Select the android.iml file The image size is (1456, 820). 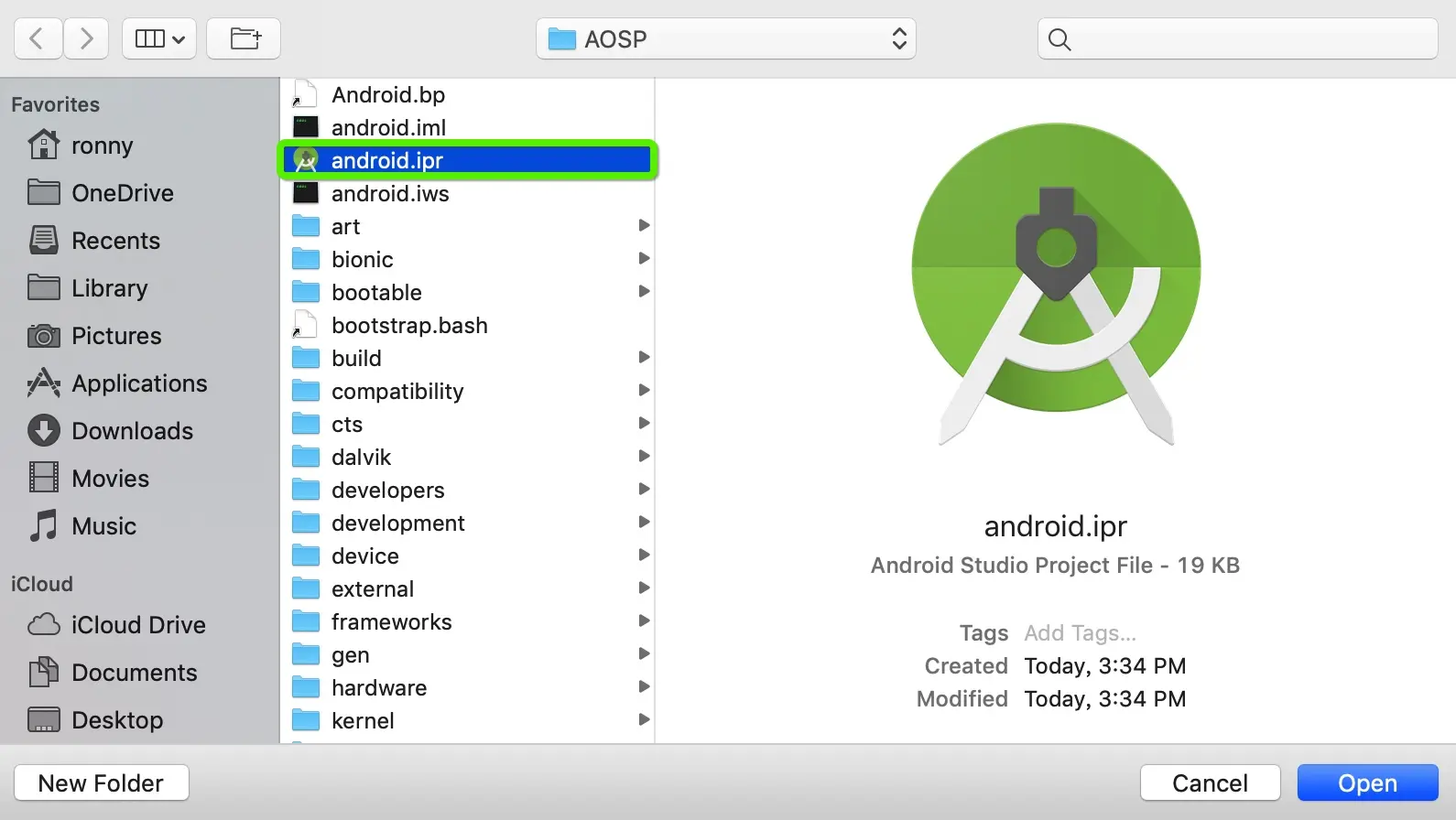coord(467,127)
